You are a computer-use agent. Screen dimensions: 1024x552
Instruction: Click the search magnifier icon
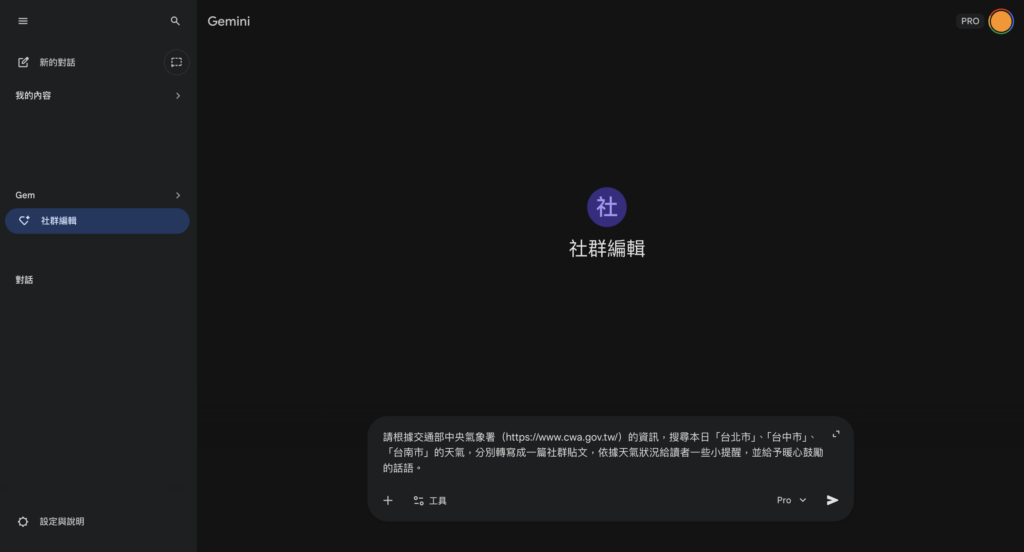175,21
